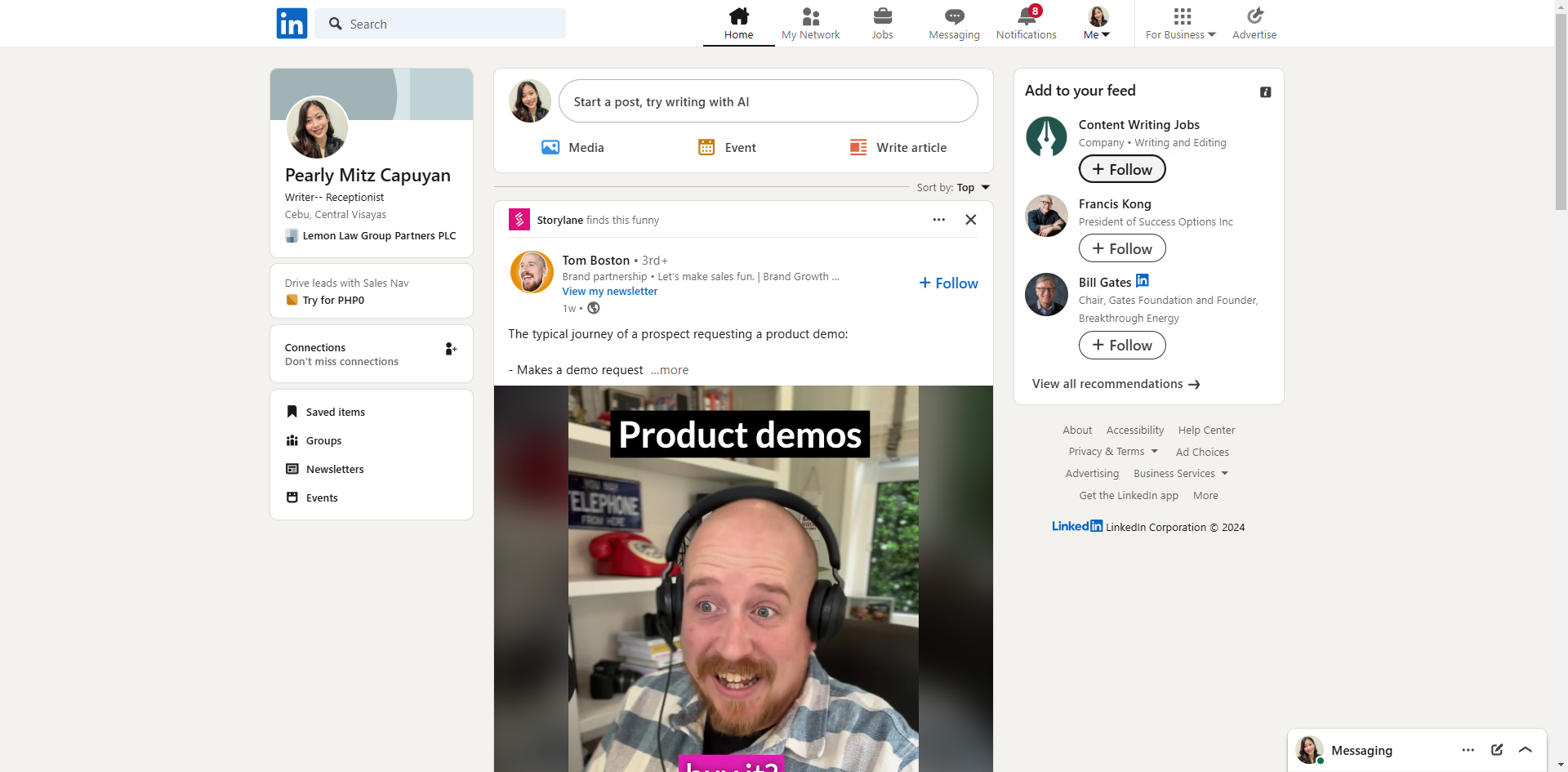Click the LinkedIn logo icon
1568x772 pixels.
tap(292, 24)
